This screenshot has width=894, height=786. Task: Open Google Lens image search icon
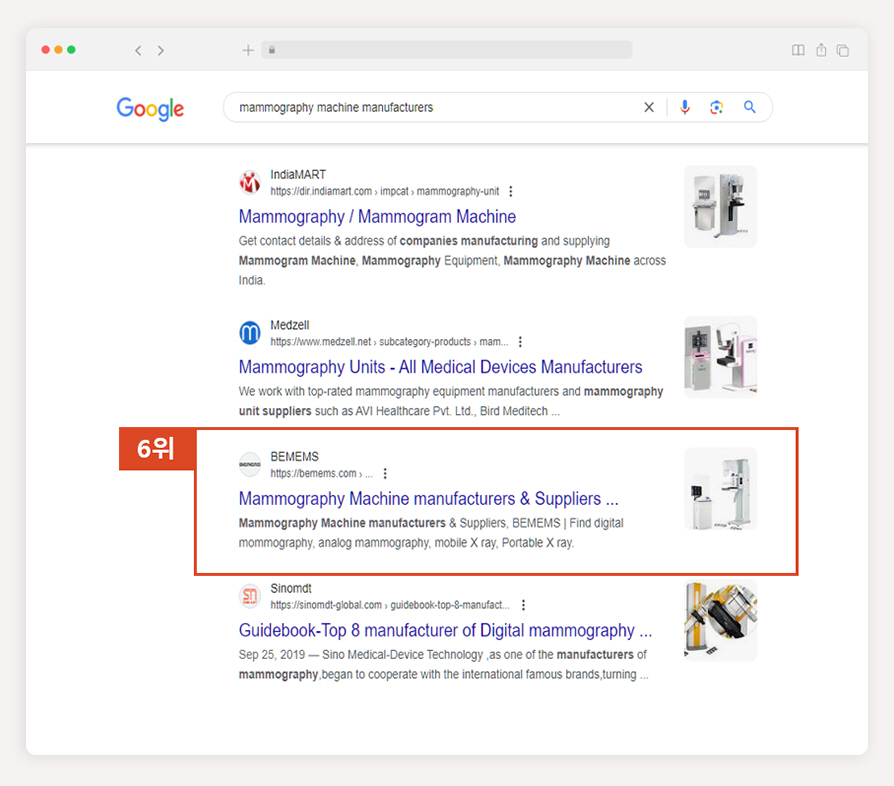click(x=717, y=107)
